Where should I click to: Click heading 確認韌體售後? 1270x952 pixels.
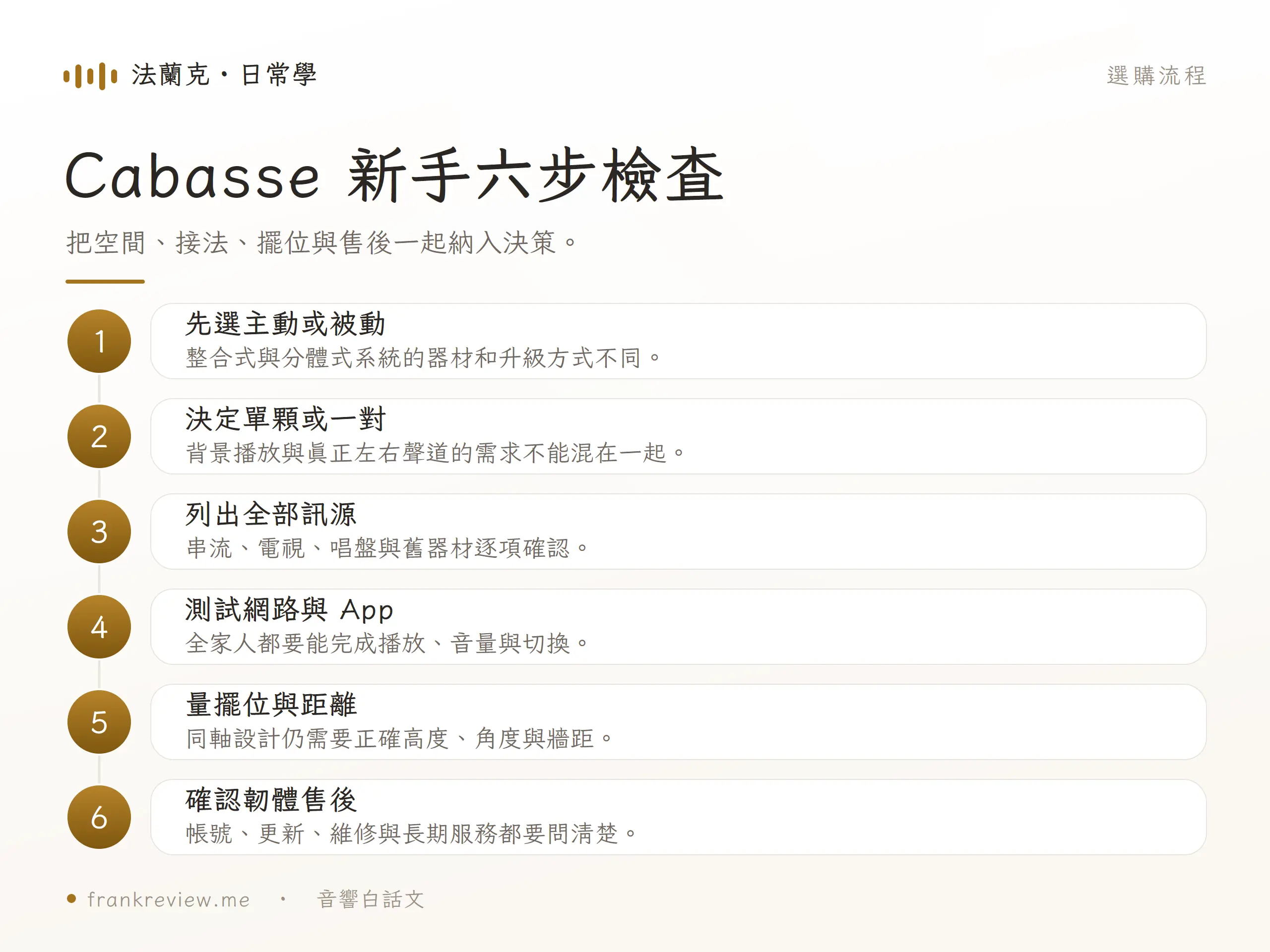click(x=271, y=800)
